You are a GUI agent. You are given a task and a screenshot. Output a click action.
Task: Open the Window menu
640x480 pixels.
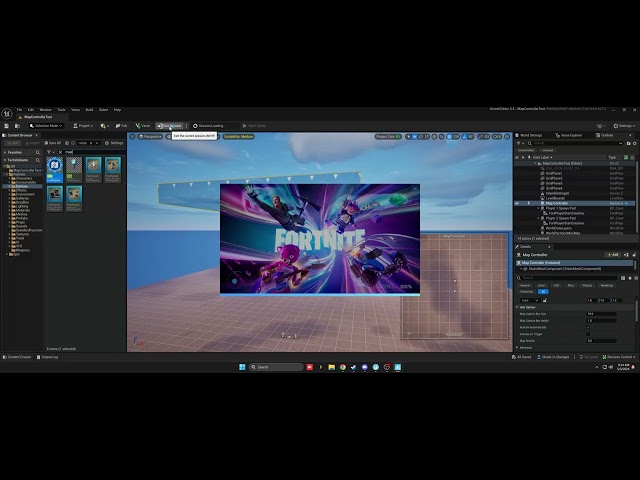click(x=45, y=110)
